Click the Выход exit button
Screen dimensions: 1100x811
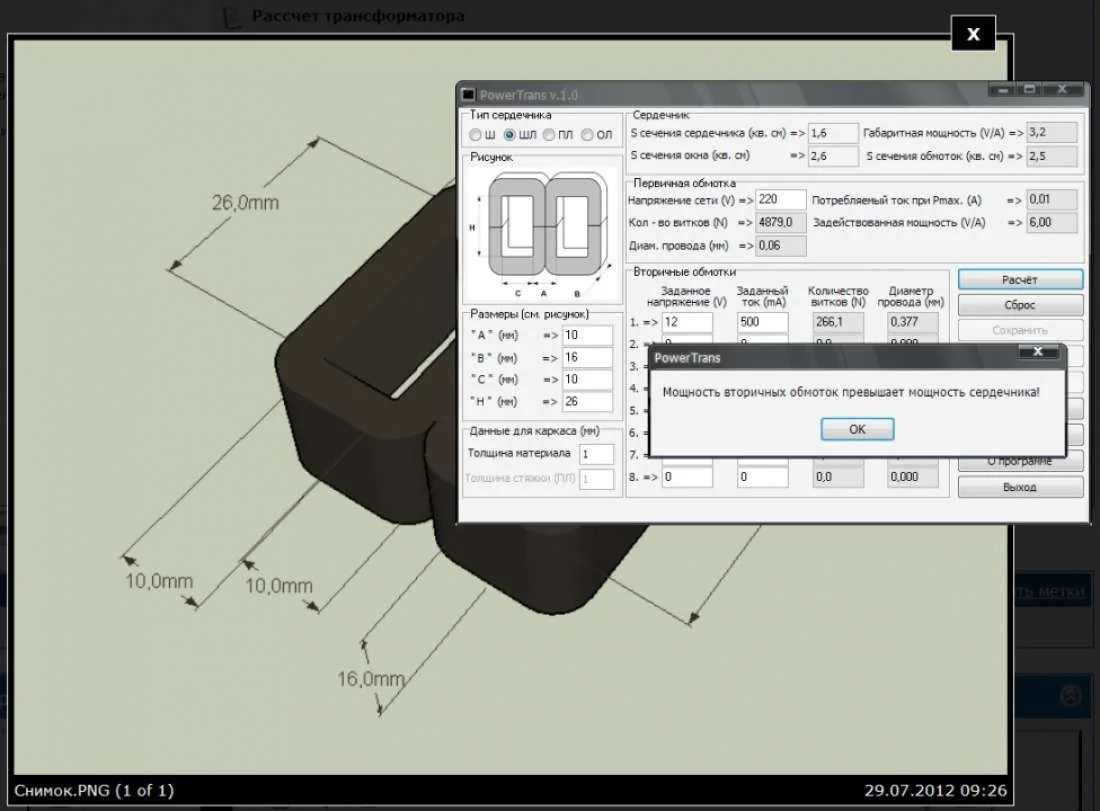1020,487
